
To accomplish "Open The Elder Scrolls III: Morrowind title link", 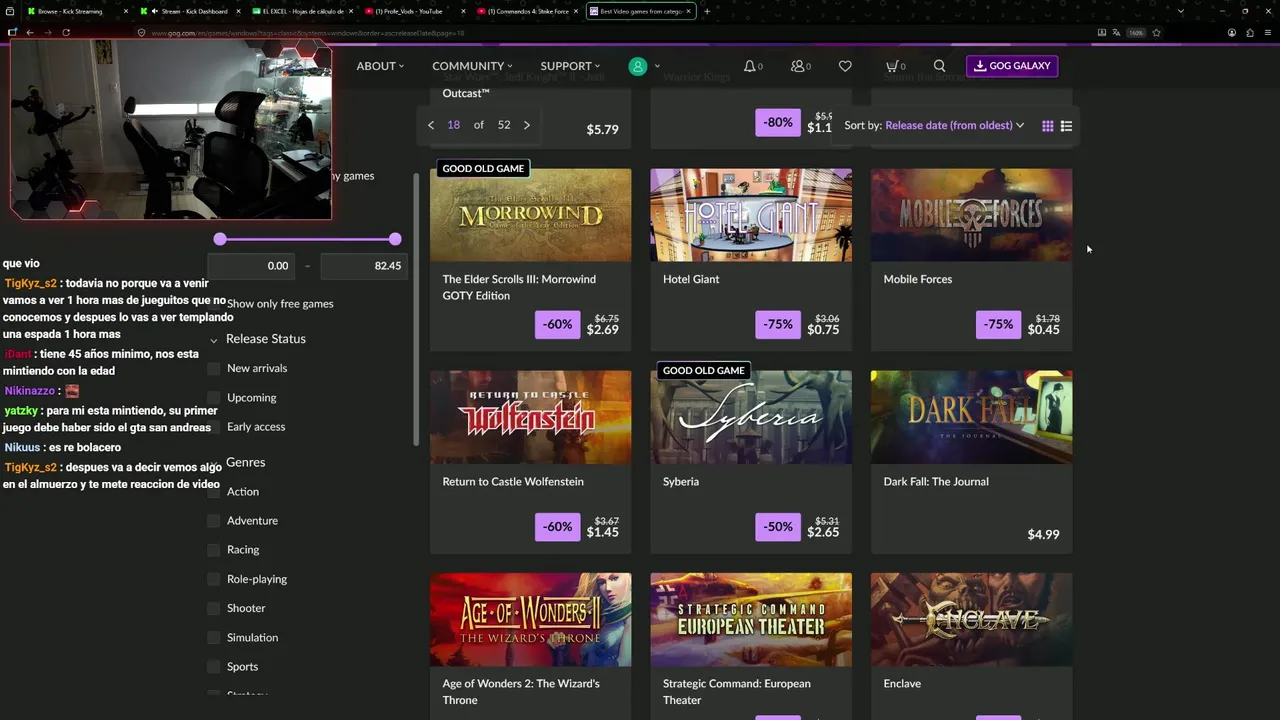I will pyautogui.click(x=519, y=287).
